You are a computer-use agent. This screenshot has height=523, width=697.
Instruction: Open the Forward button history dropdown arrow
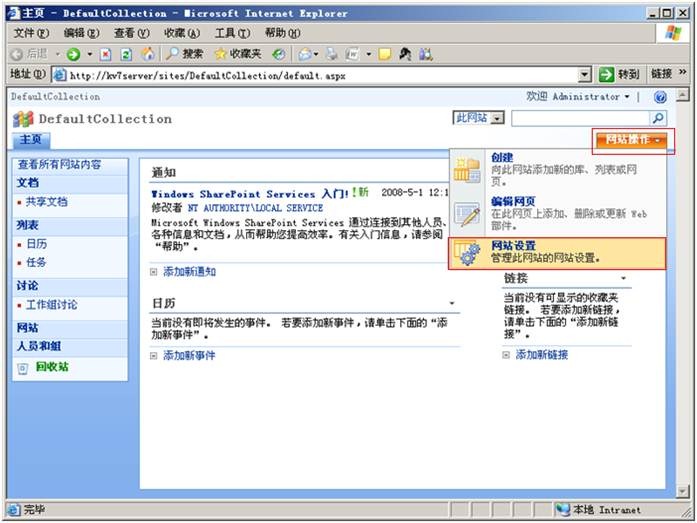(x=89, y=55)
